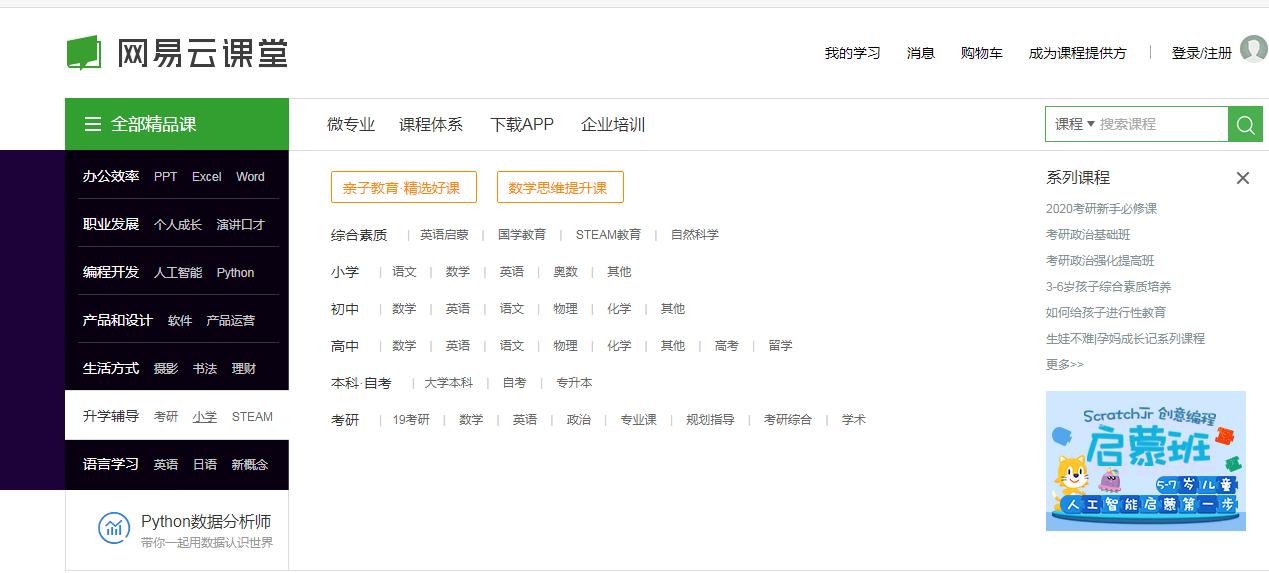Click 考研综合 link

(788, 420)
